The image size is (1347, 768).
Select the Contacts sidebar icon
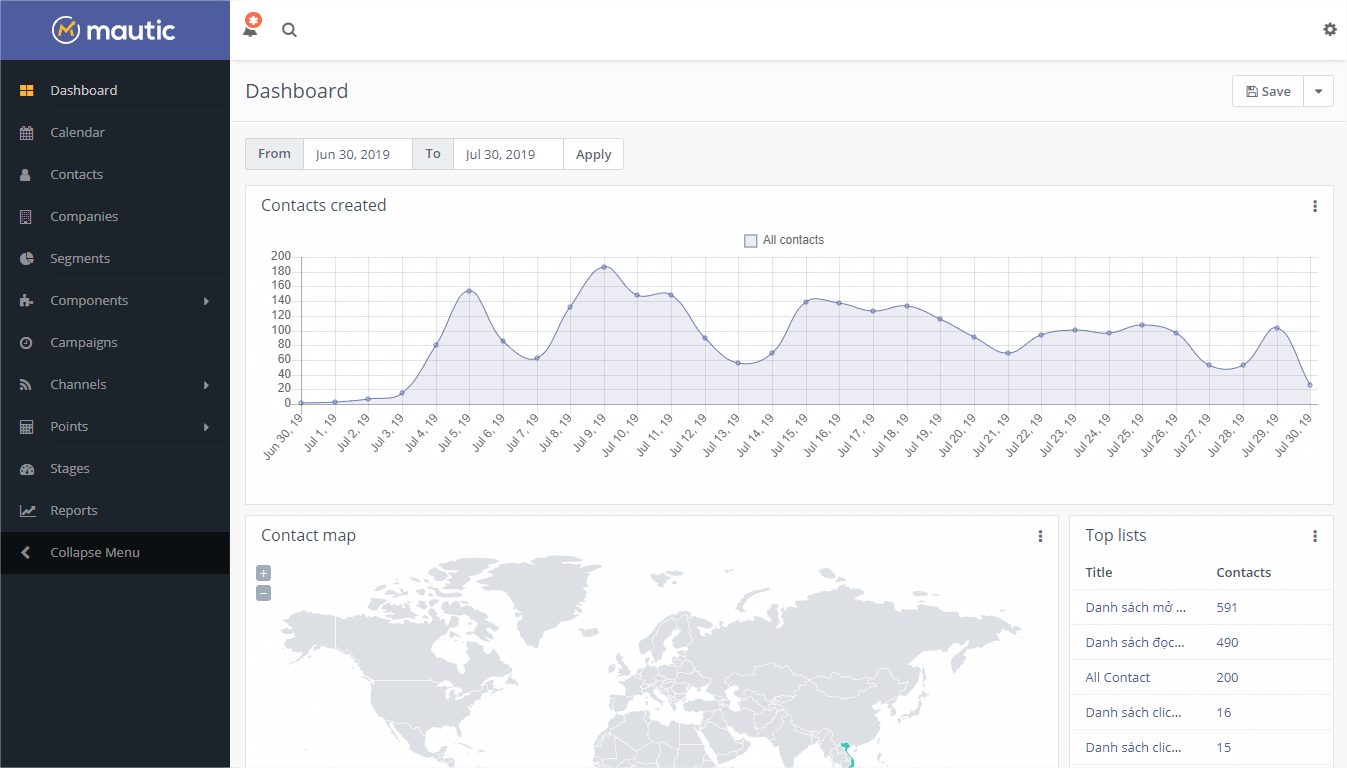click(x=24, y=174)
